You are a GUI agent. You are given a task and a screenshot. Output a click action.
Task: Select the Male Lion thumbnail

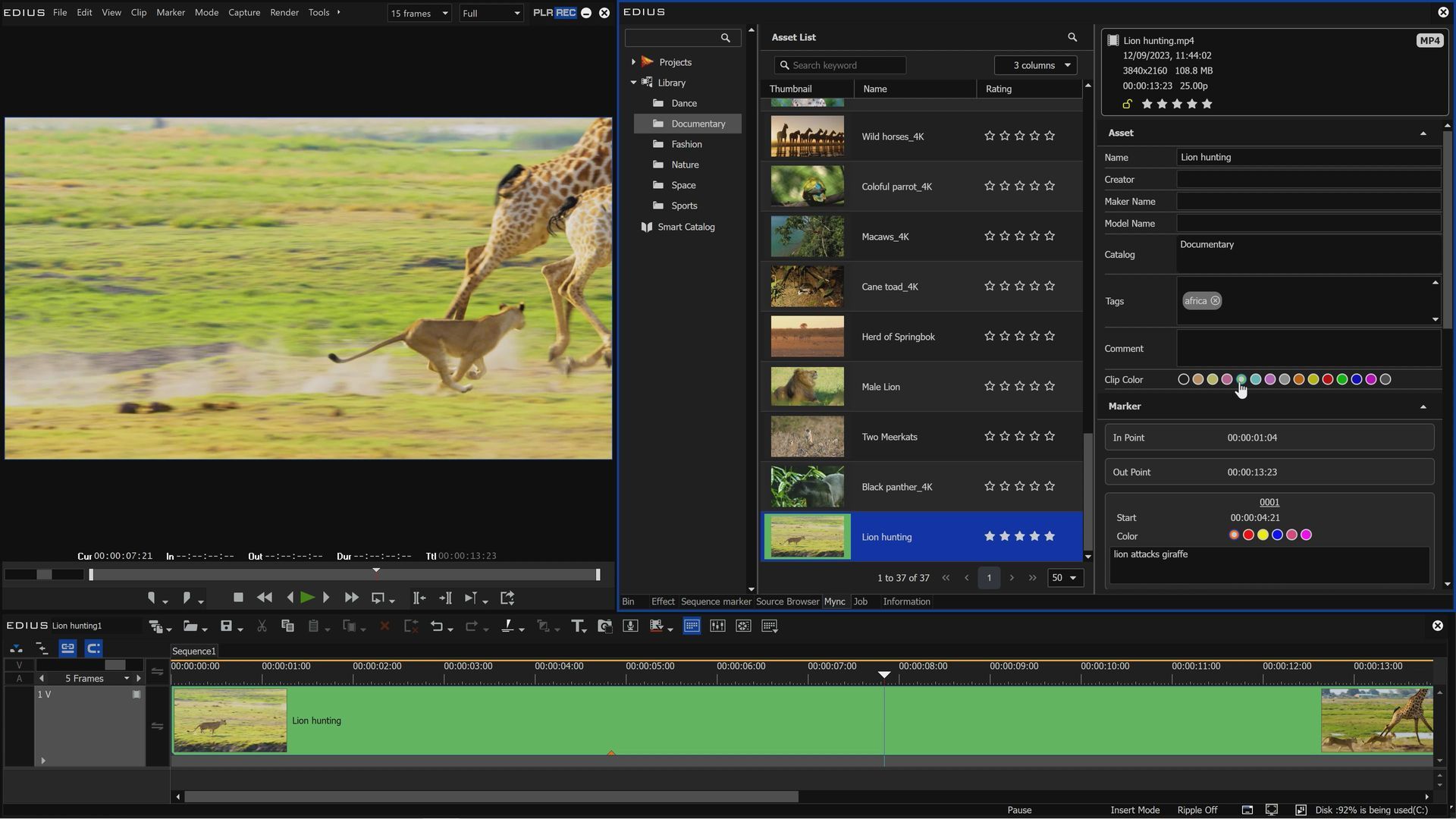(807, 387)
